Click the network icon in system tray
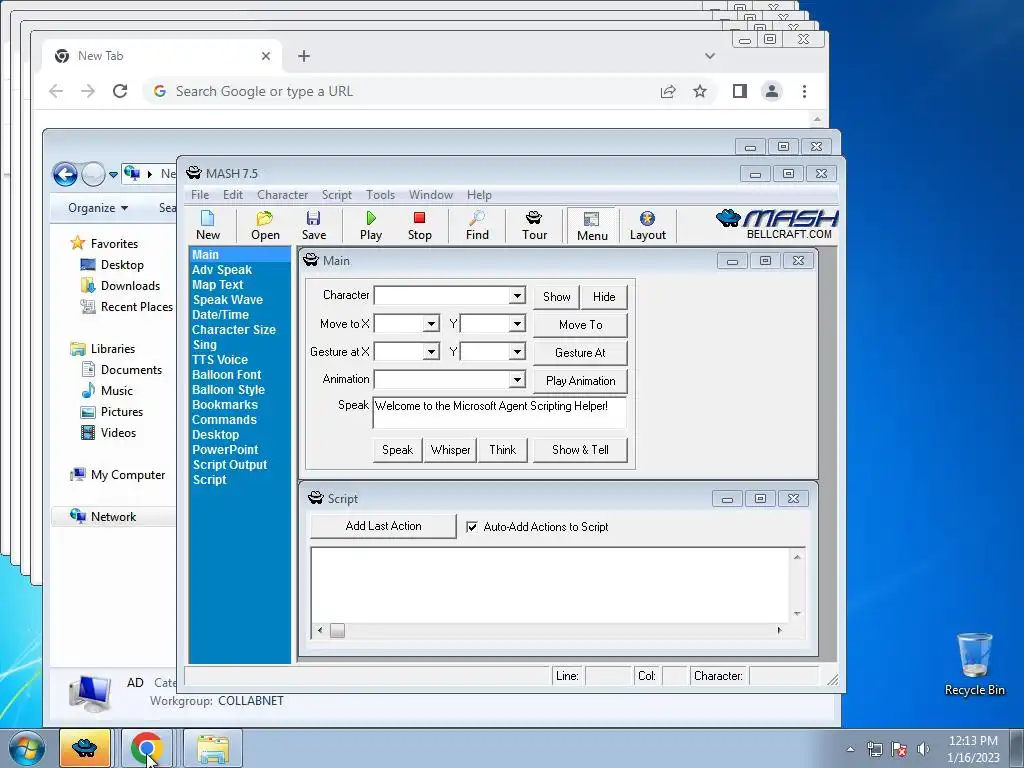The height and width of the screenshot is (768, 1024). click(874, 749)
